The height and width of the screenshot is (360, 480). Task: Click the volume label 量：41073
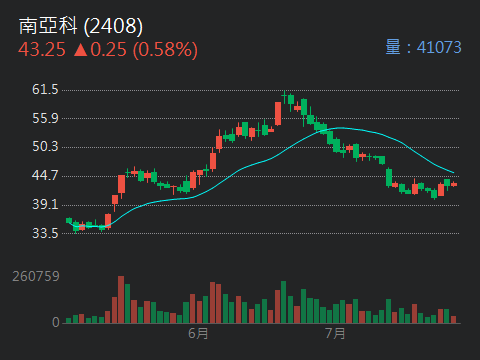pyautogui.click(x=423, y=47)
